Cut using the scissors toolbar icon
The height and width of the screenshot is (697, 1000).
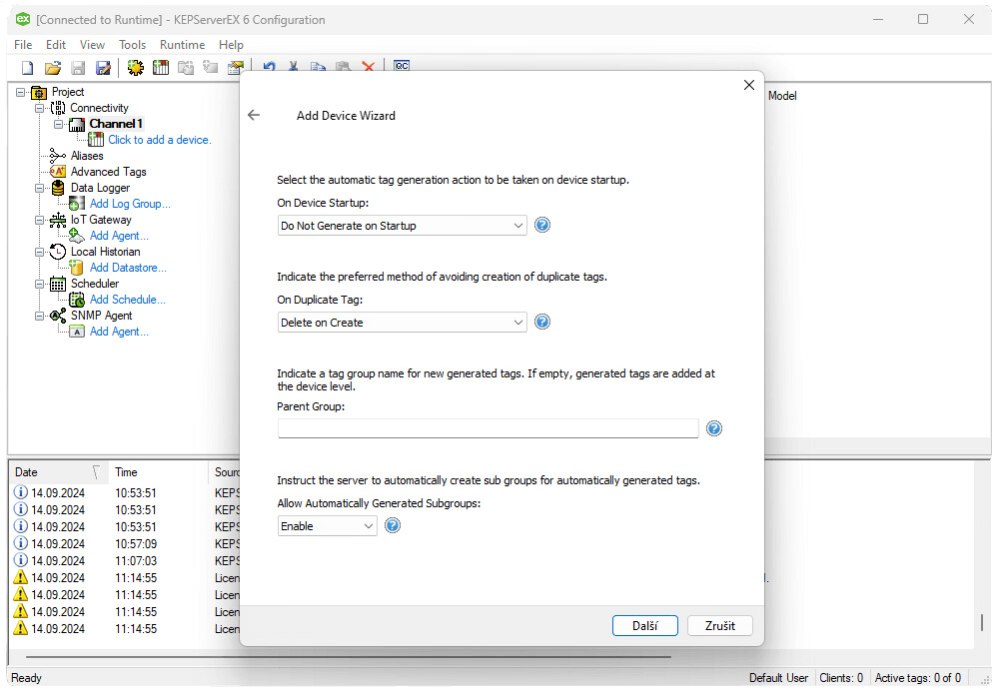pyautogui.click(x=293, y=67)
